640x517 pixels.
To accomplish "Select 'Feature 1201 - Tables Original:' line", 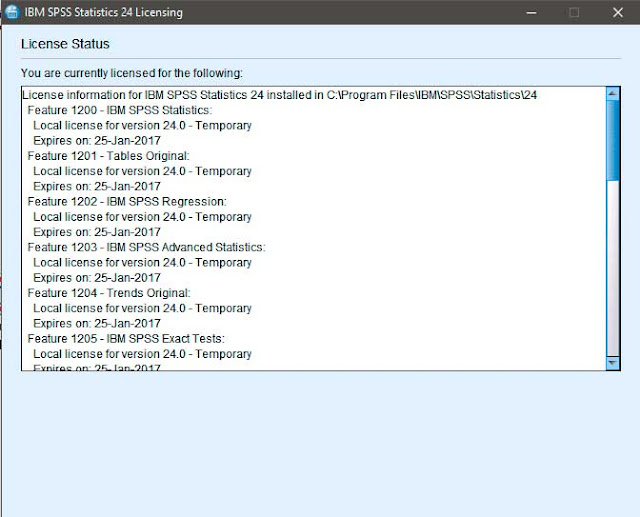I will coord(109,156).
